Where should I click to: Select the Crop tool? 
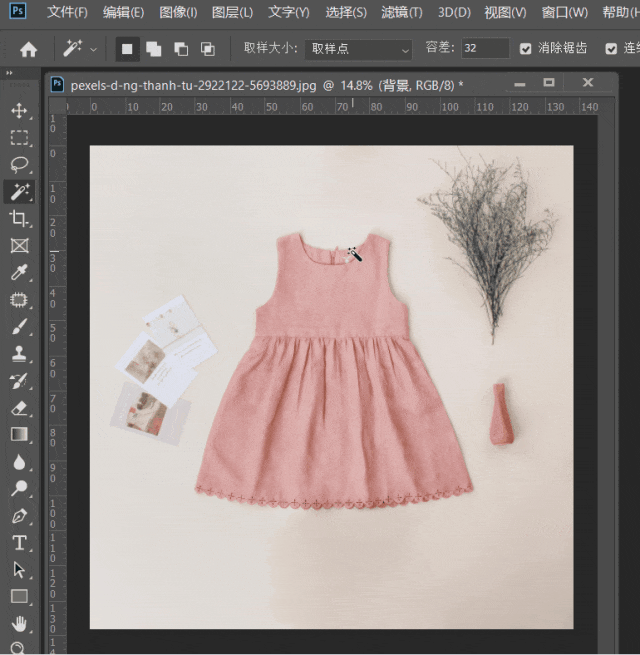(x=19, y=218)
